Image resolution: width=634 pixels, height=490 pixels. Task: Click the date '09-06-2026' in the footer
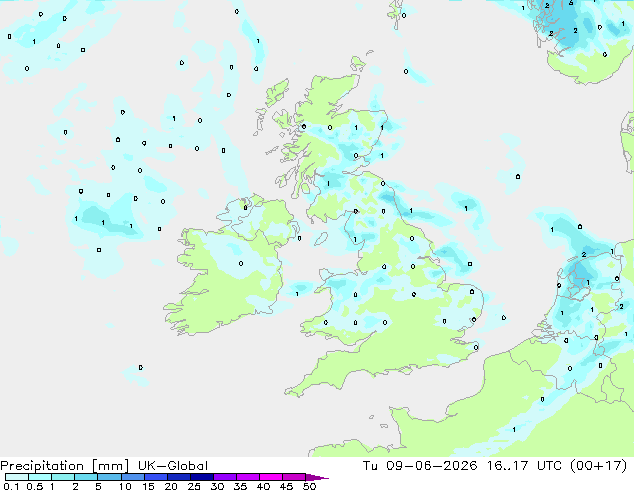(431, 466)
